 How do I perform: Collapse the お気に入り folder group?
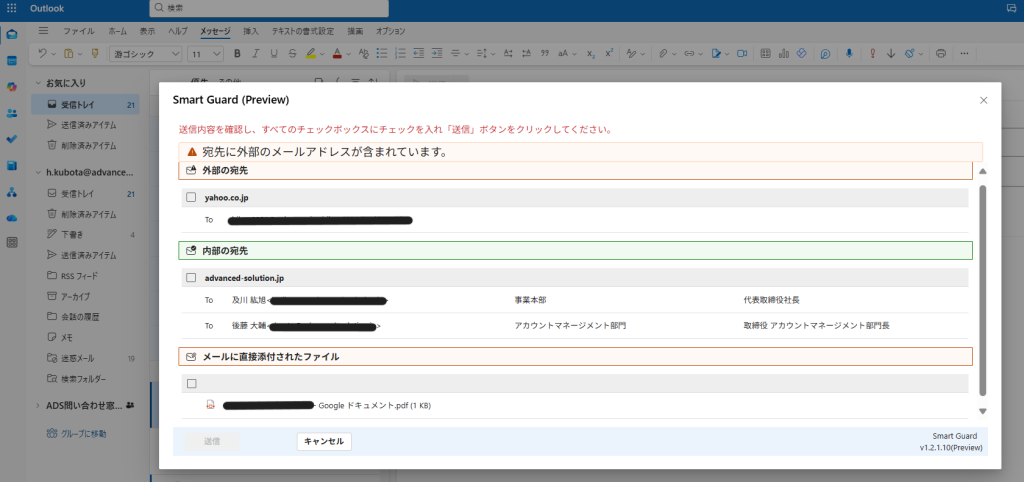pos(38,83)
